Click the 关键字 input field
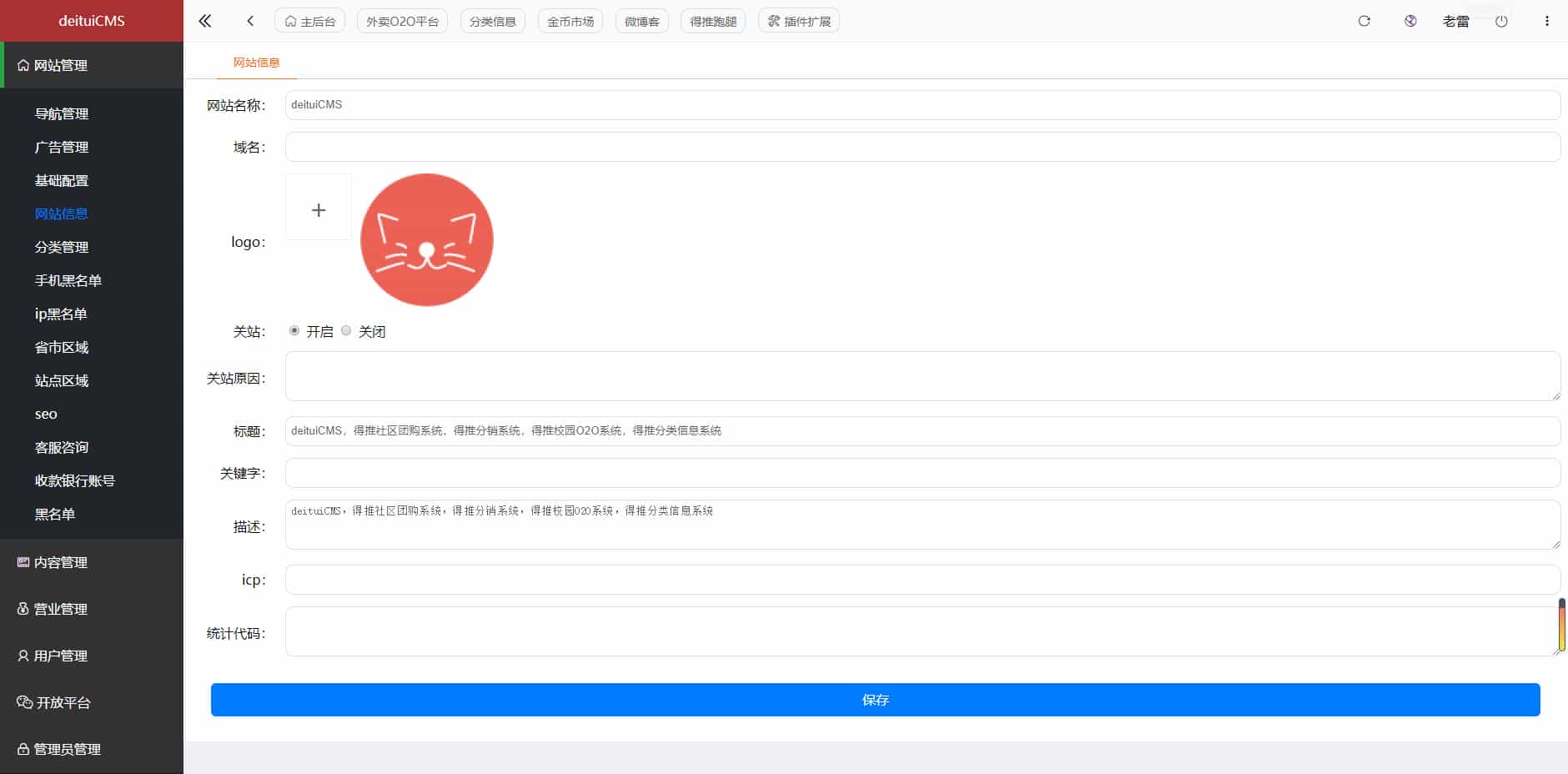This screenshot has width=1568, height=774. pos(922,473)
